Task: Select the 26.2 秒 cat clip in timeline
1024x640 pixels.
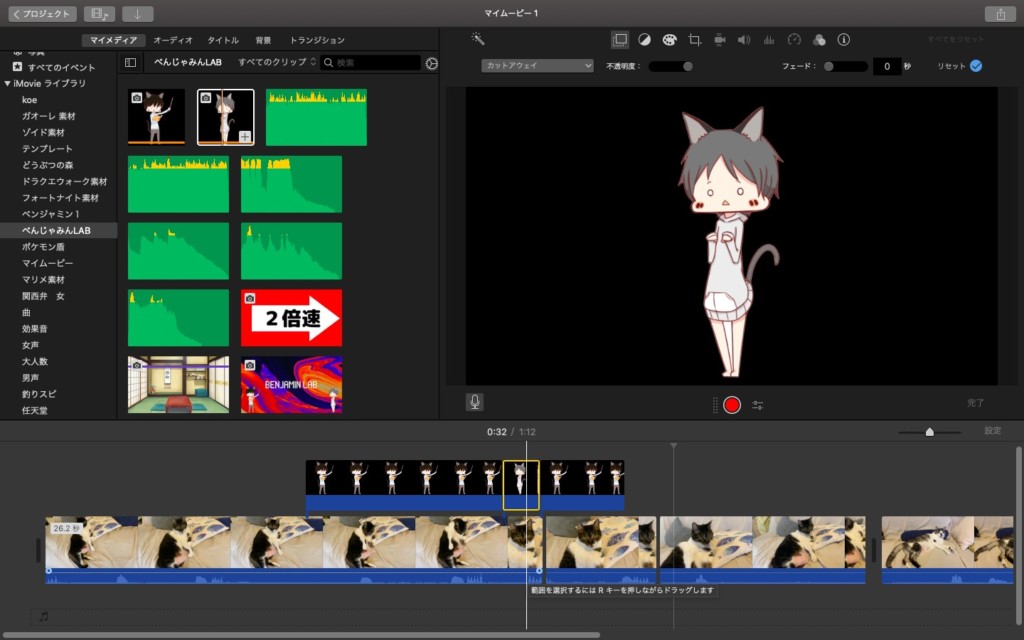Action: 294,549
